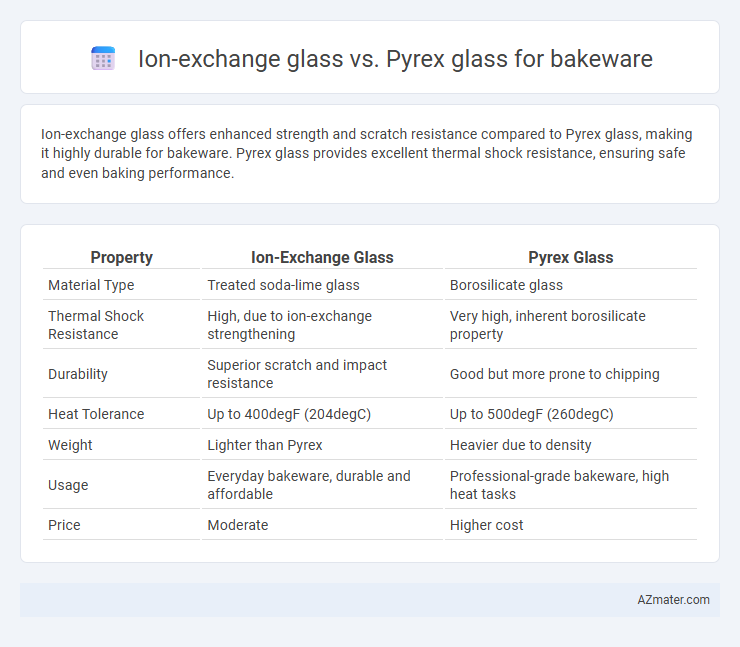Image resolution: width=740 pixels, height=647 pixels.
Task: Click the intro paragraph starting 'Ion-exchange glass offers enhanced strength'
Action: [x=366, y=153]
